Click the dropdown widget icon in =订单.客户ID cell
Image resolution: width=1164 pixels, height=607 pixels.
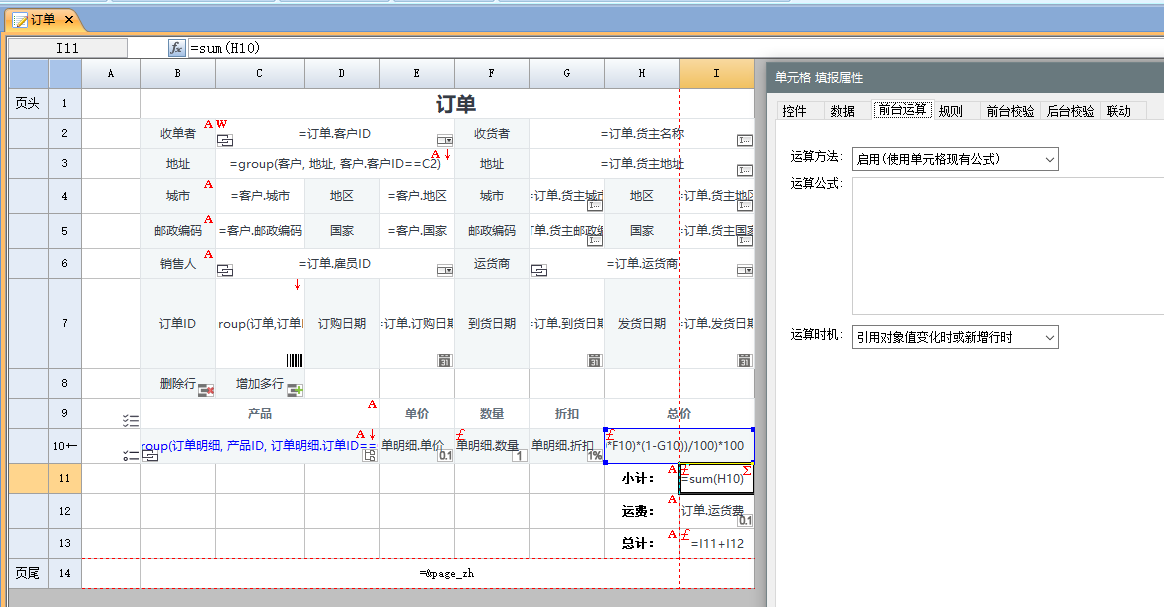444,141
